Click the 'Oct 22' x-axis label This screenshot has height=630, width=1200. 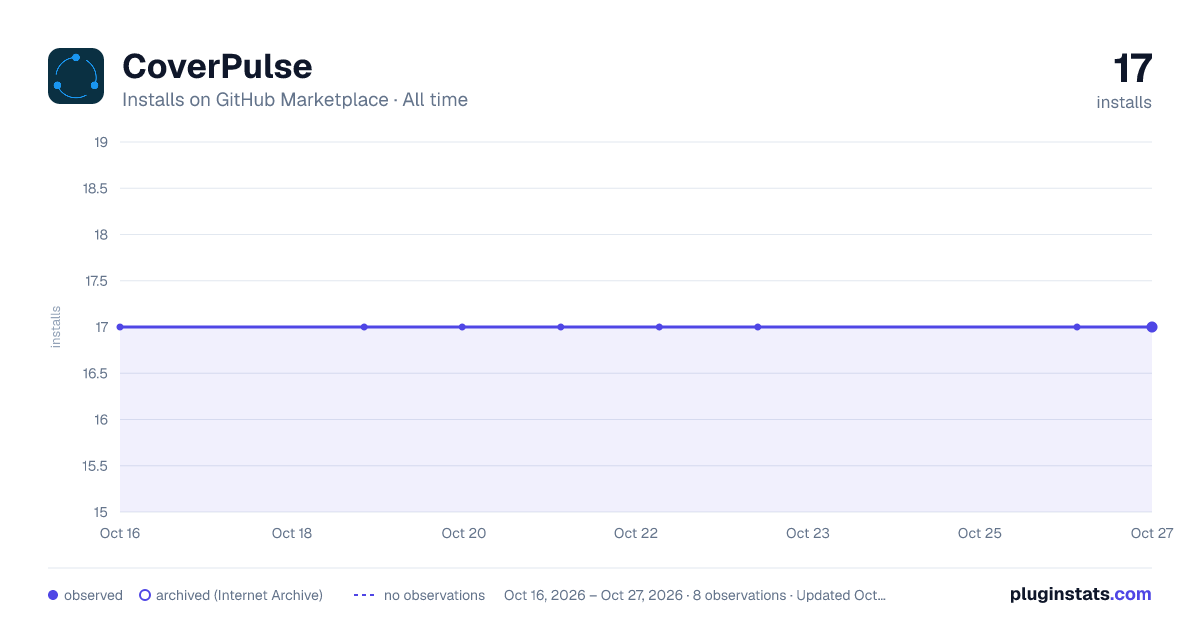(x=636, y=533)
